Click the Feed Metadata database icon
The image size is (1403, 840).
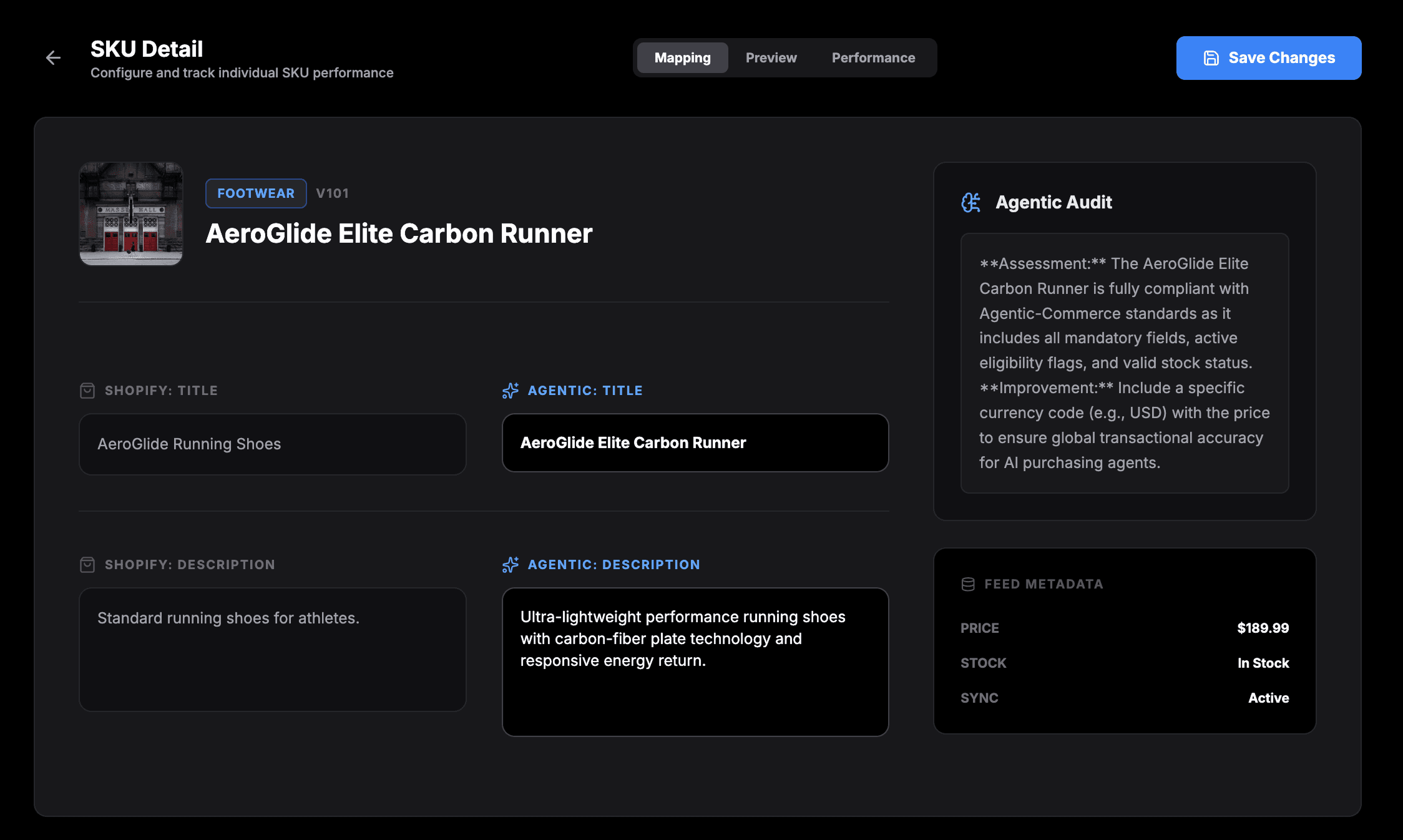pos(968,584)
